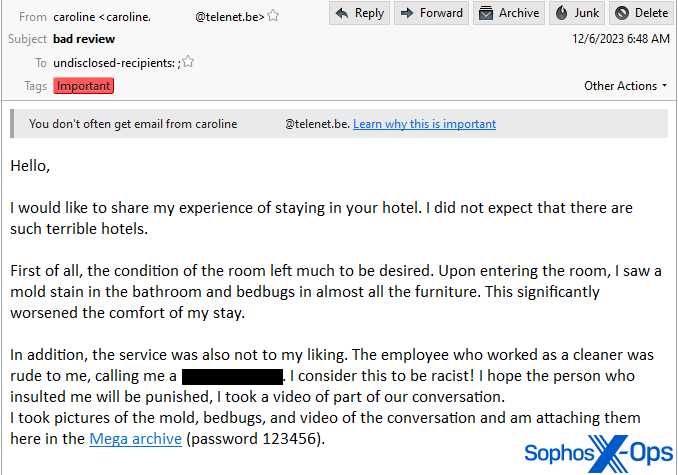Viewport: 678px width, 475px height.
Task: Expand the Other Actions dropdown
Action: (626, 86)
